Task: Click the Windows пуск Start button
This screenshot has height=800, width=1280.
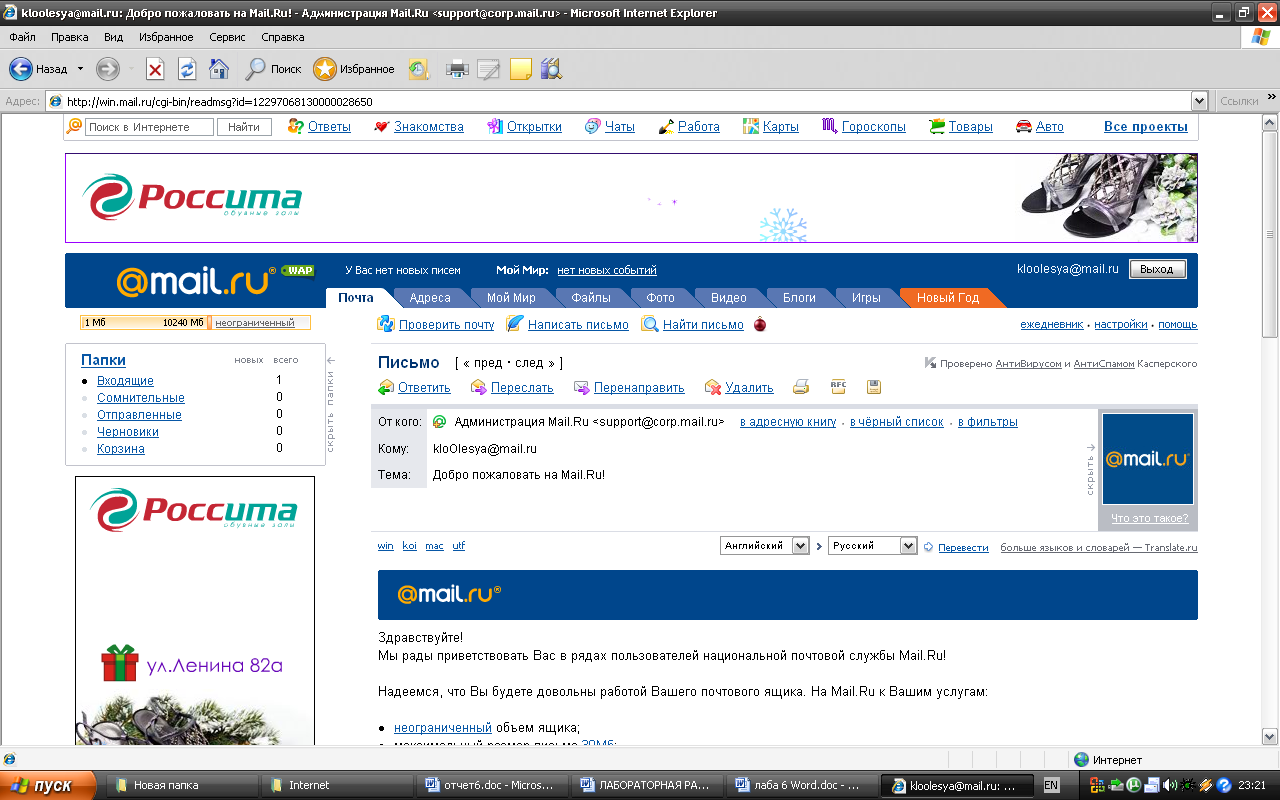Action: (x=50, y=786)
